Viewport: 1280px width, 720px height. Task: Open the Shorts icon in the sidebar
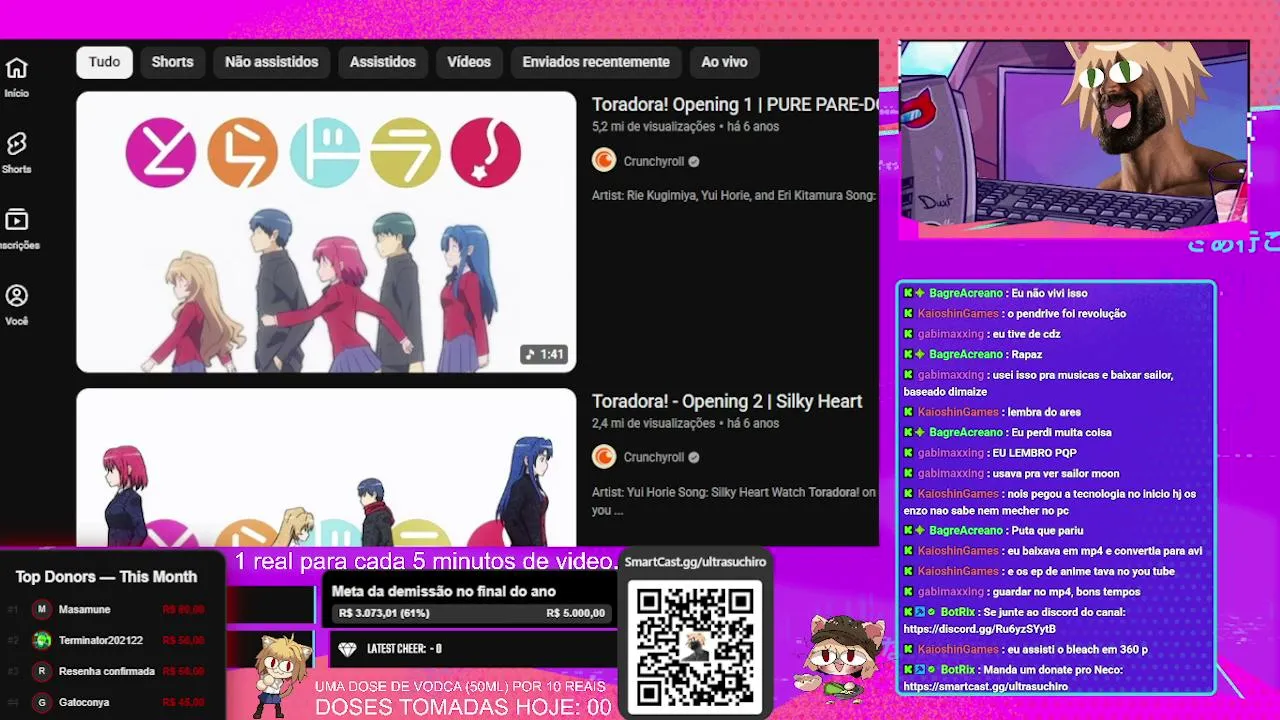click(16, 144)
